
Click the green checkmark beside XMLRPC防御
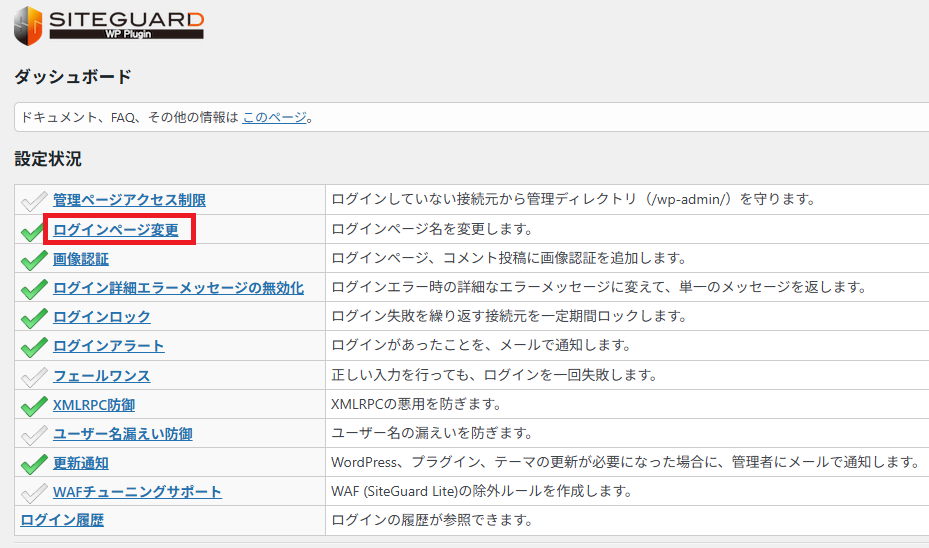pos(34,405)
